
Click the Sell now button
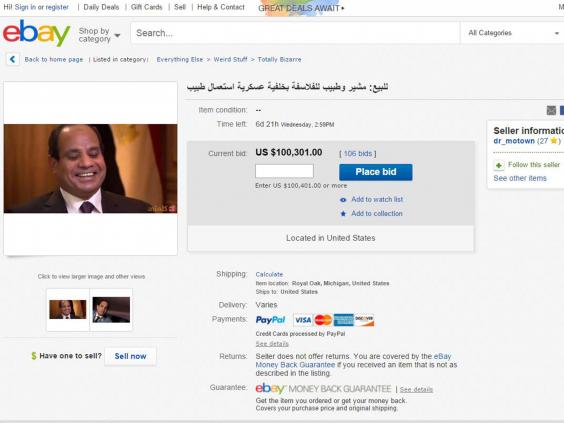(x=130, y=356)
